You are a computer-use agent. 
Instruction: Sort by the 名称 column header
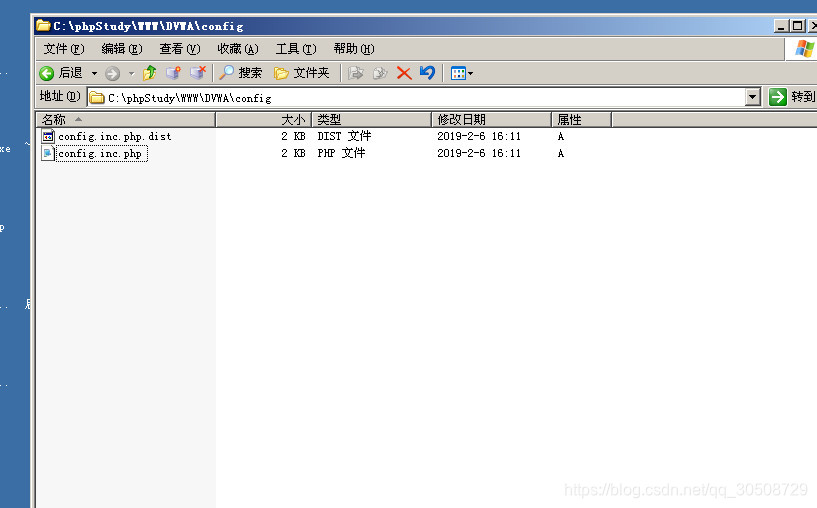126,120
